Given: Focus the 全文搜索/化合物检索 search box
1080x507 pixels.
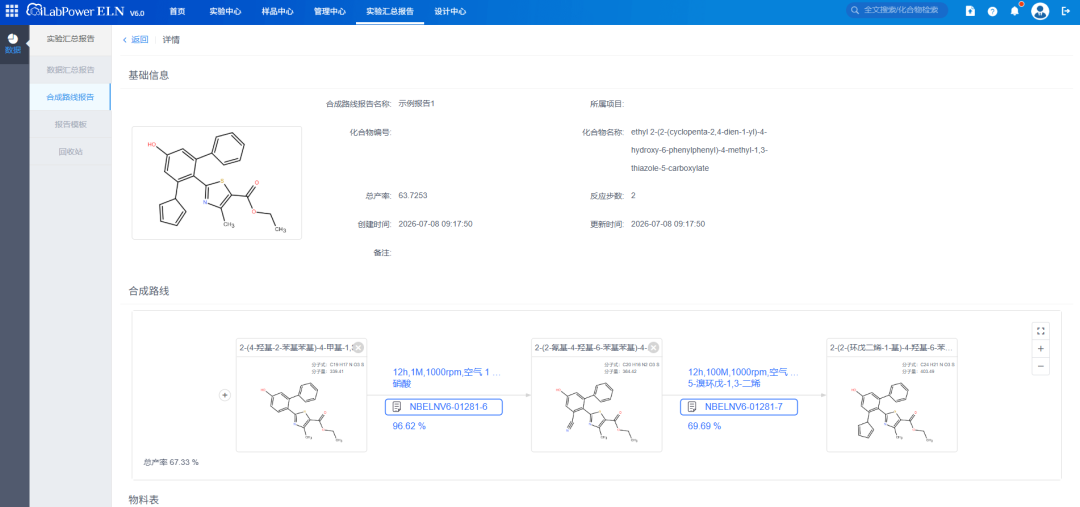Looking at the screenshot, I should (897, 10).
